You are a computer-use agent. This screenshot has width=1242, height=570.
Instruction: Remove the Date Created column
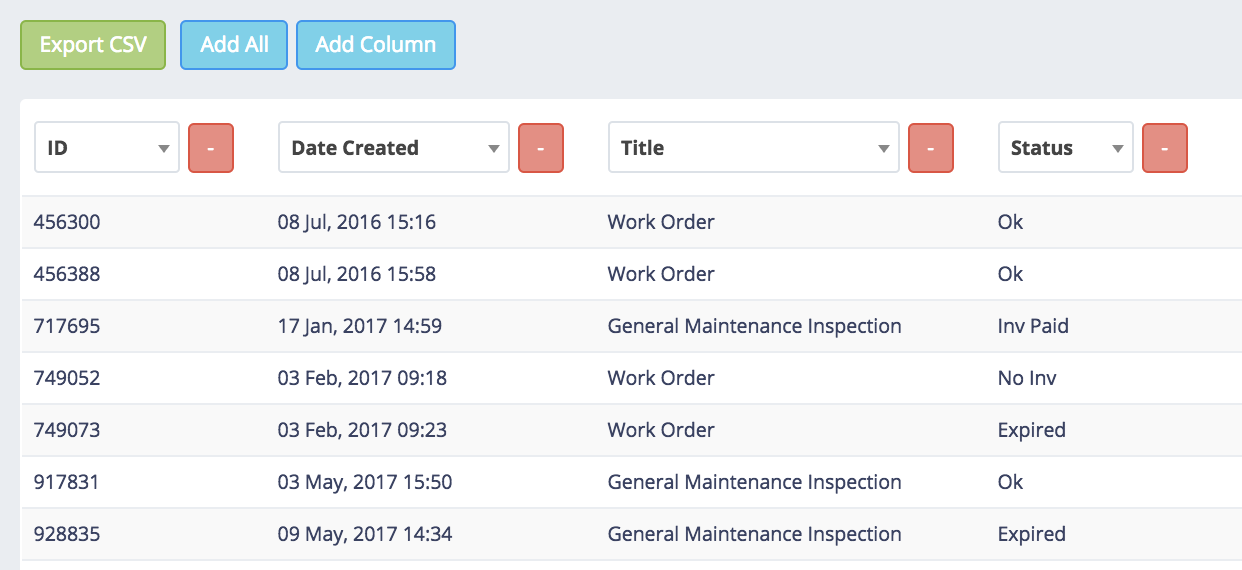tap(540, 148)
